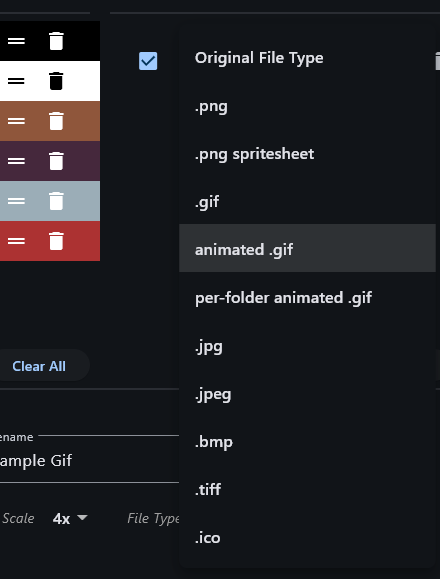This screenshot has width=440, height=579.
Task: Pick animated .gif option
Action: [x=307, y=248]
